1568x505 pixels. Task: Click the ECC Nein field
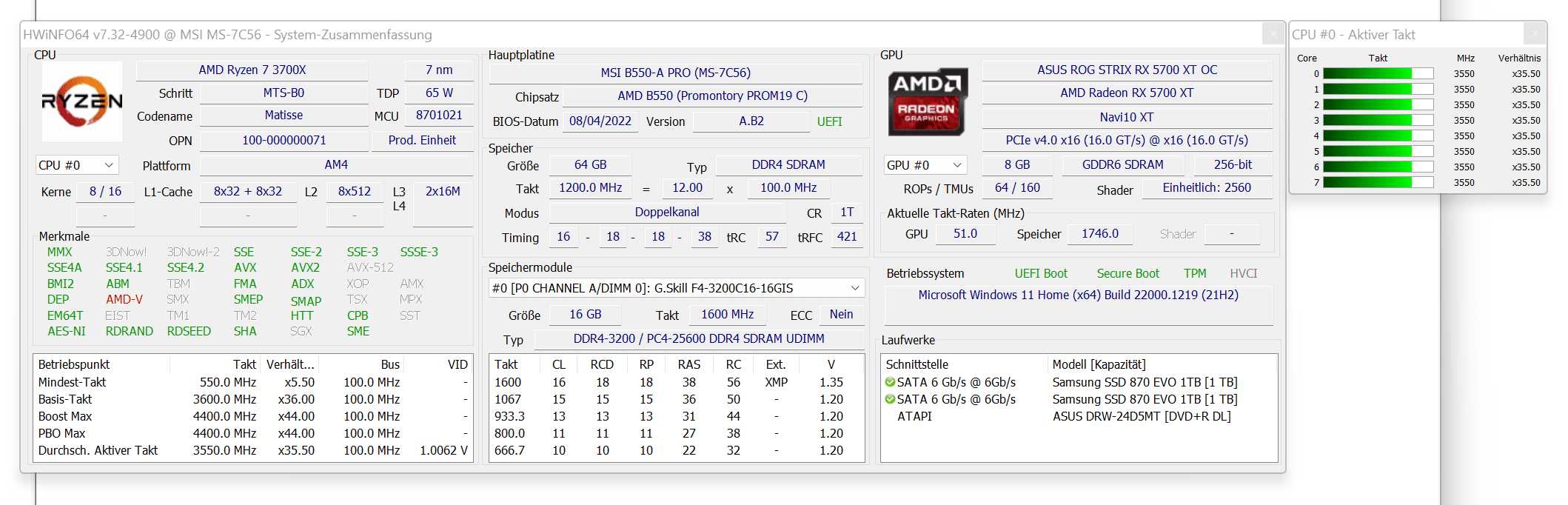click(x=841, y=315)
